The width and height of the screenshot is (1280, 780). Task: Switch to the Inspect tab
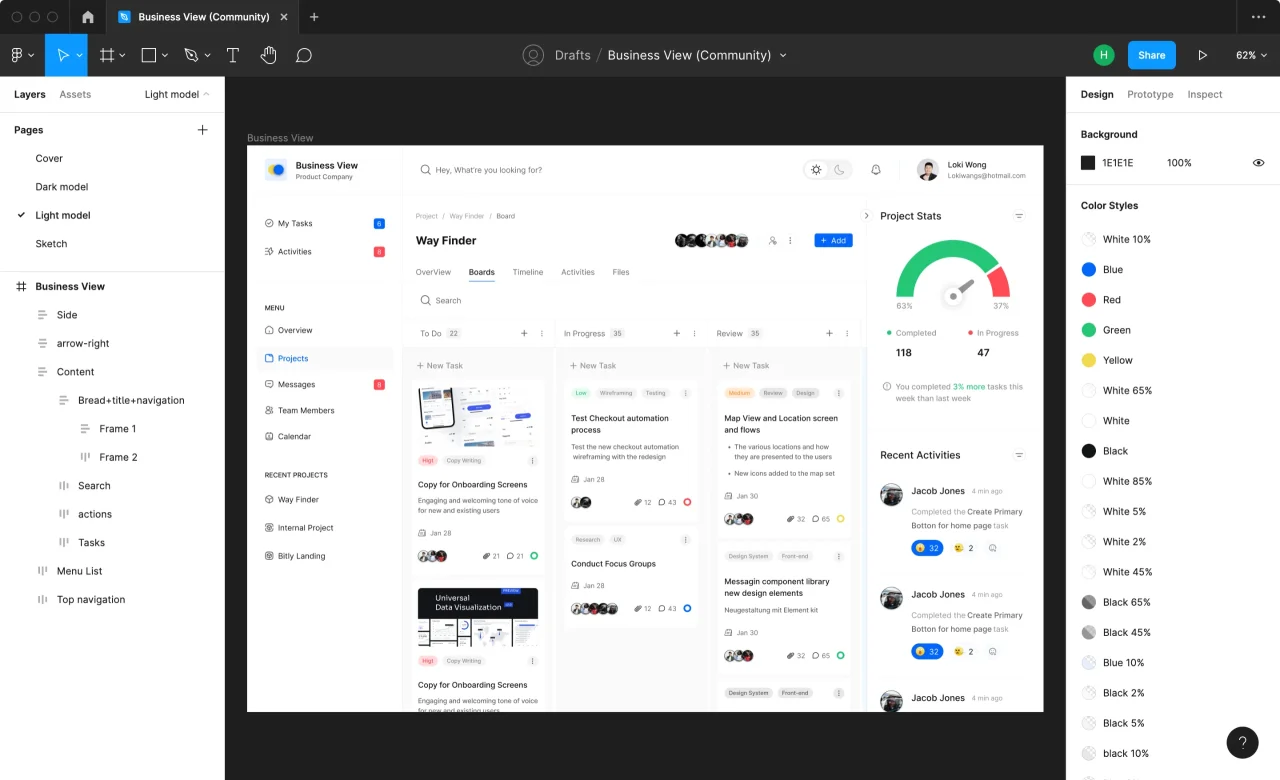click(1205, 94)
